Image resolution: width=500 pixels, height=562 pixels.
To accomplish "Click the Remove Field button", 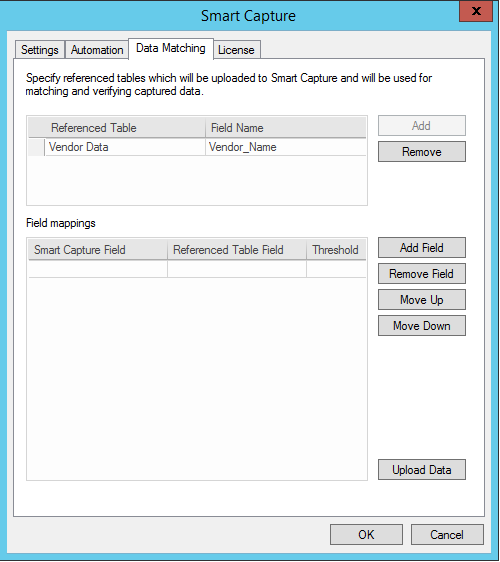I will click(422, 274).
